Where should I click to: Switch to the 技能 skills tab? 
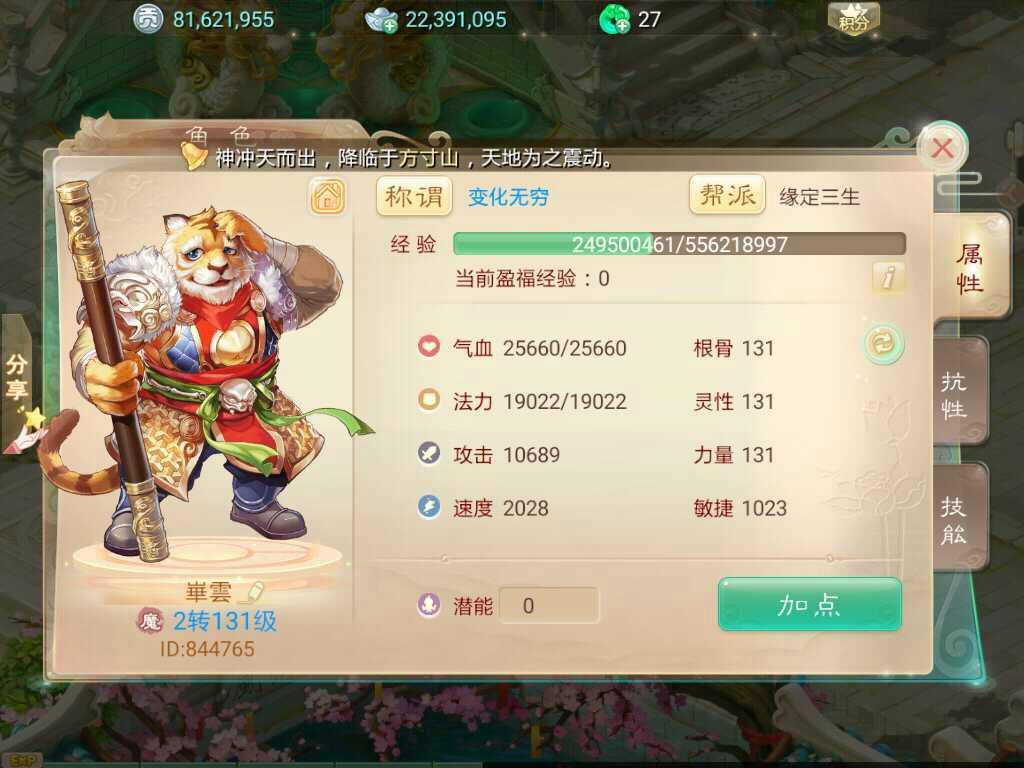pos(955,519)
